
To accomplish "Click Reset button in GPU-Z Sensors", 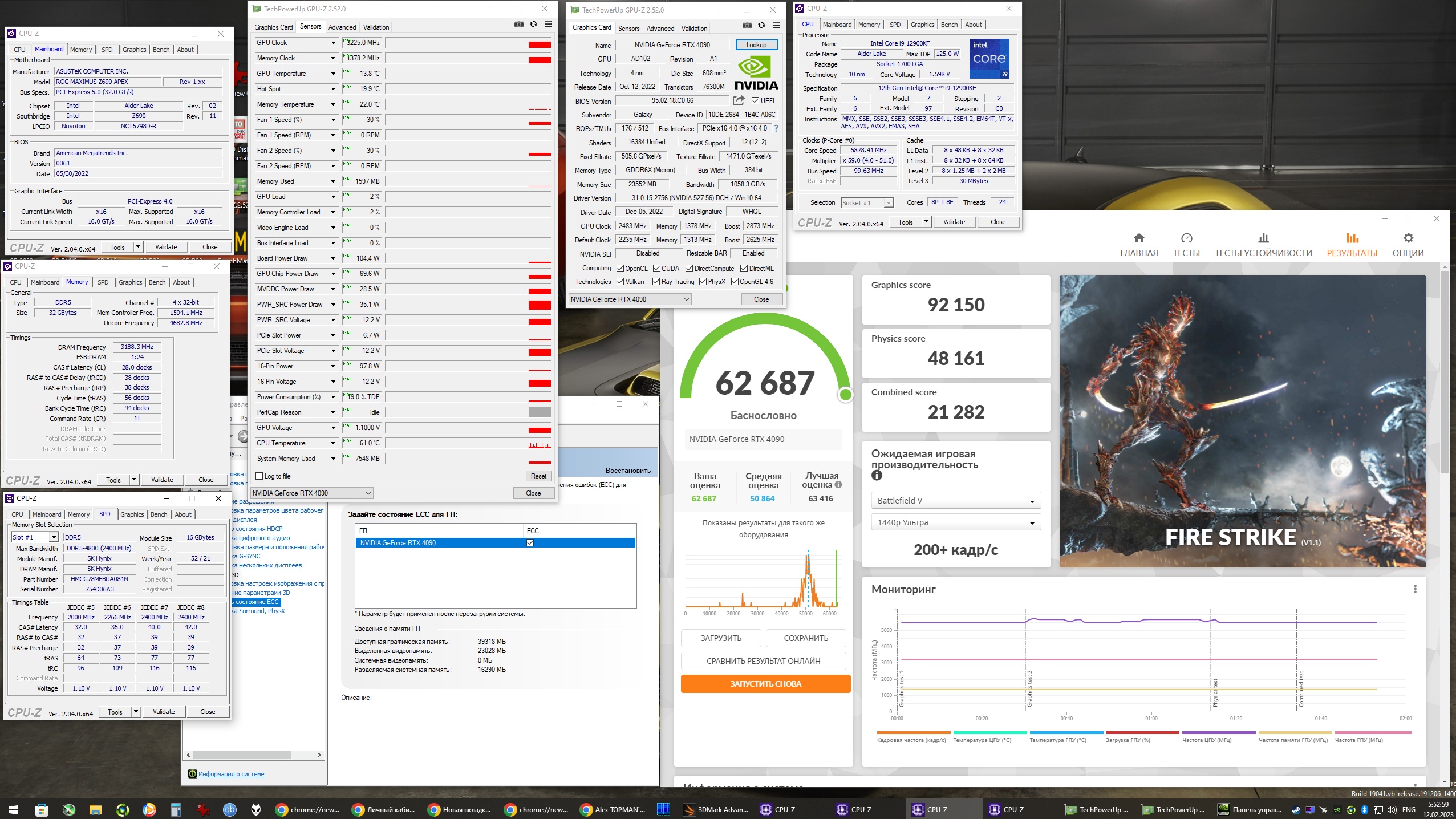I will [538, 476].
